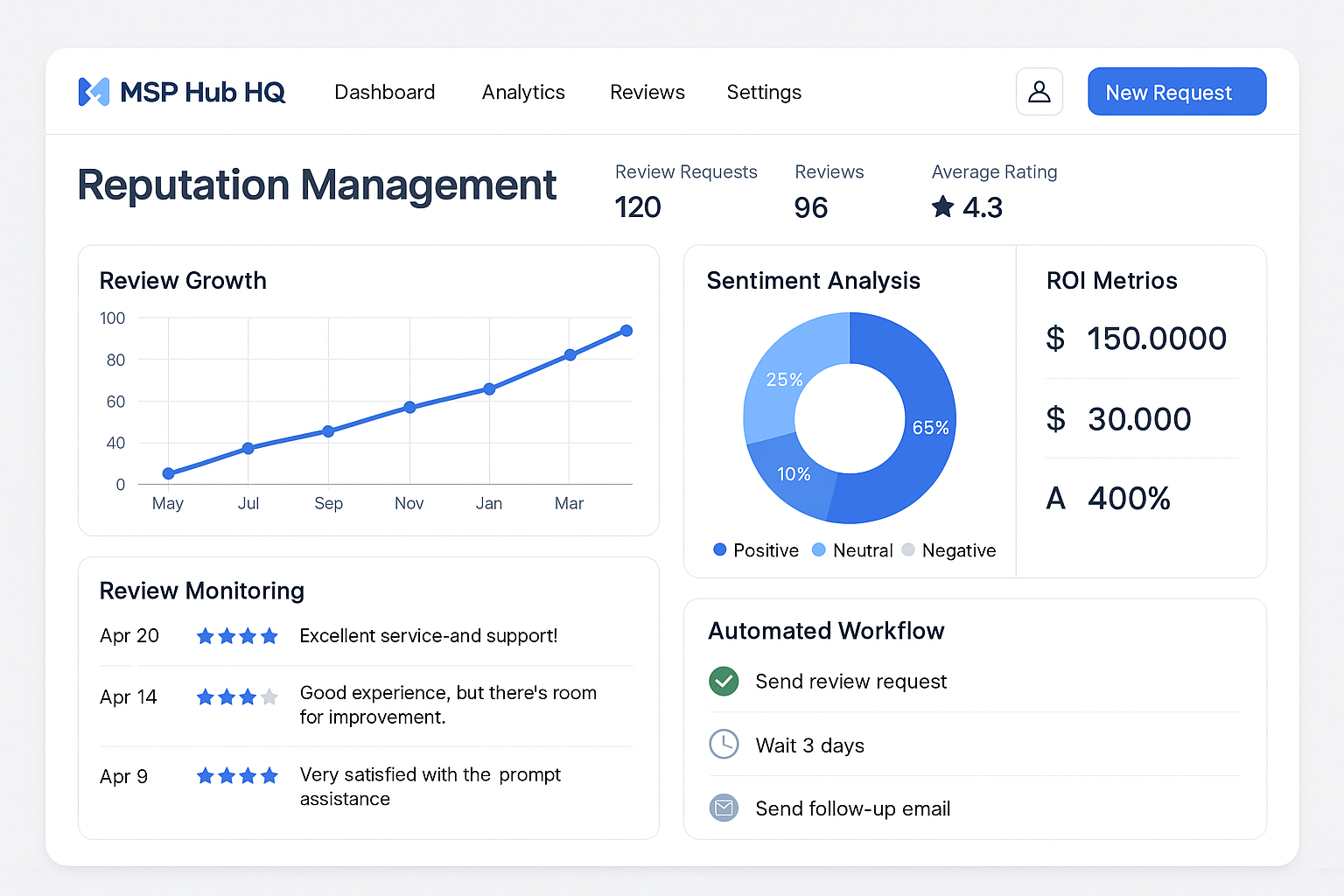Click the star rating for Apr 14 review
The image size is (1344, 896).
(237, 697)
